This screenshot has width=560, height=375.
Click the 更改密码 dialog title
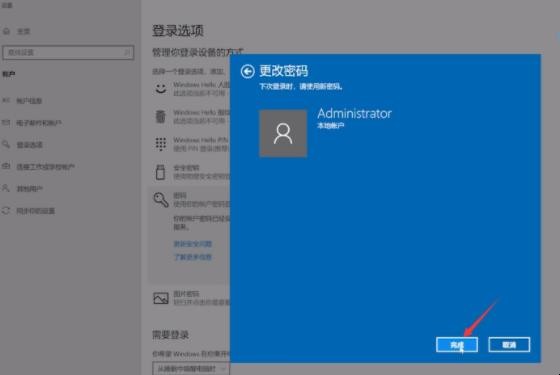[x=284, y=71]
